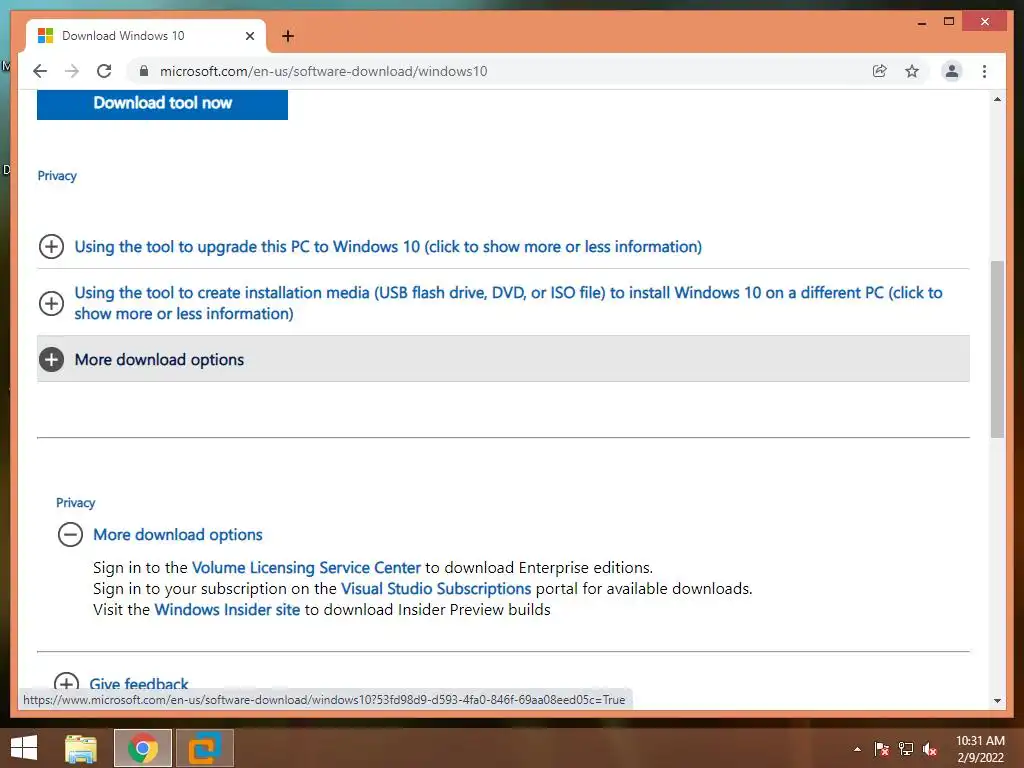Expand 'Using the tool to upgrade this PC' section
Image resolution: width=1024 pixels, height=768 pixels.
(388, 247)
